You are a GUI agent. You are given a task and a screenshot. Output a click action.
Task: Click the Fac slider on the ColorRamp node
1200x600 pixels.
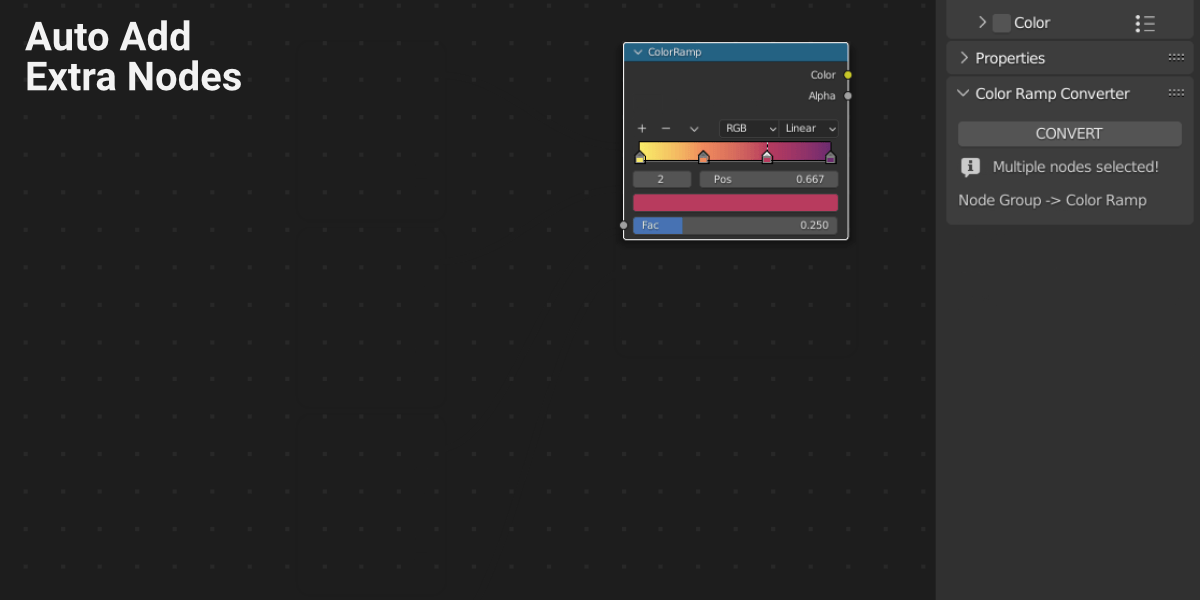click(x=735, y=225)
